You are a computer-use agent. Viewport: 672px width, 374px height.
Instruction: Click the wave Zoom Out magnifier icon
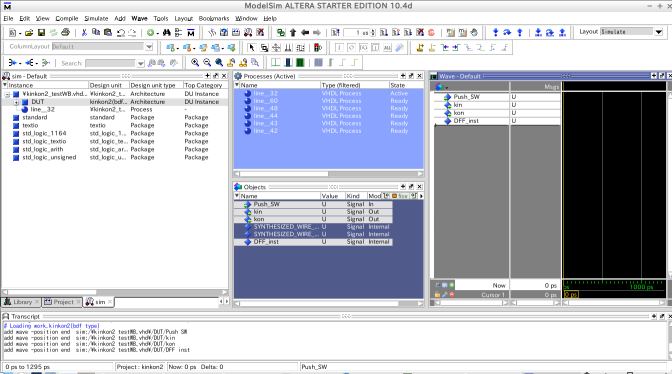click(207, 63)
